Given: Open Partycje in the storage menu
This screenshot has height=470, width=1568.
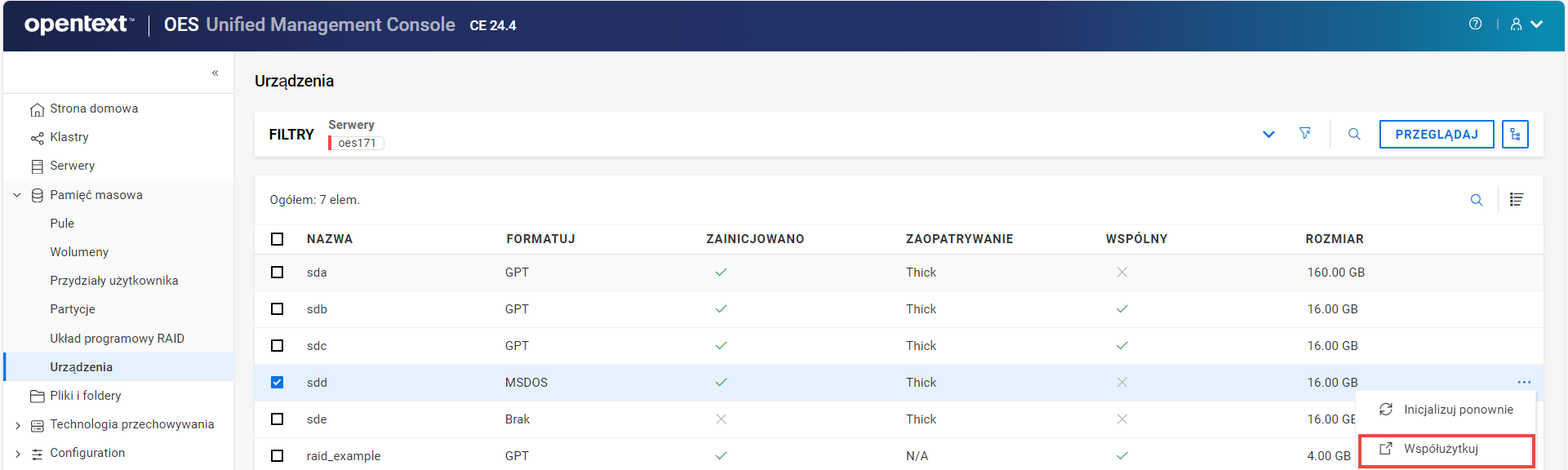Looking at the screenshot, I should click(73, 309).
